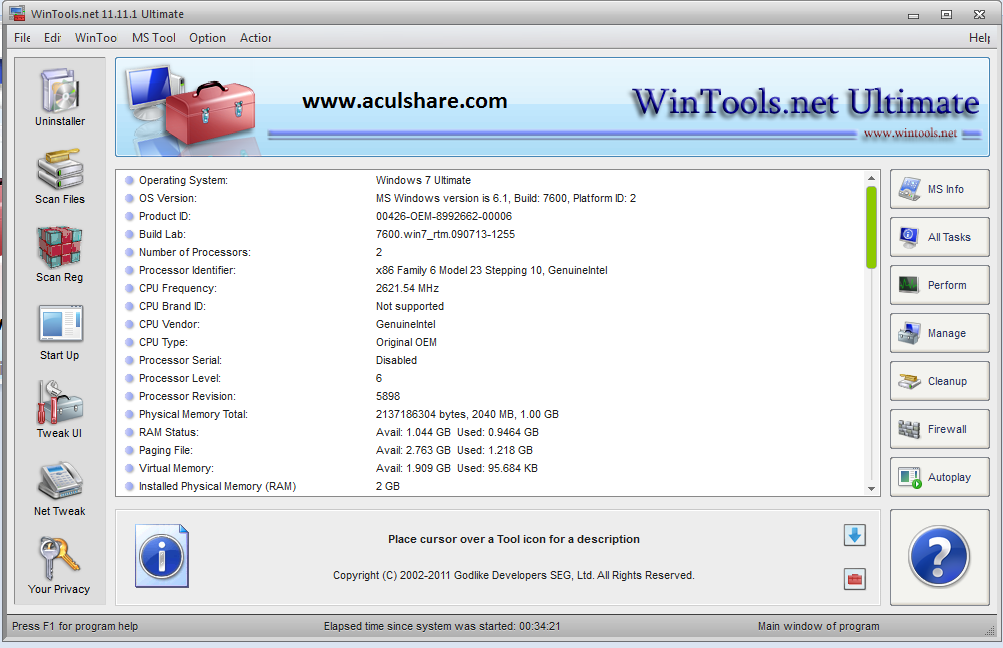The width and height of the screenshot is (1003, 648).
Task: Show the All Tasks view
Action: tap(938, 237)
